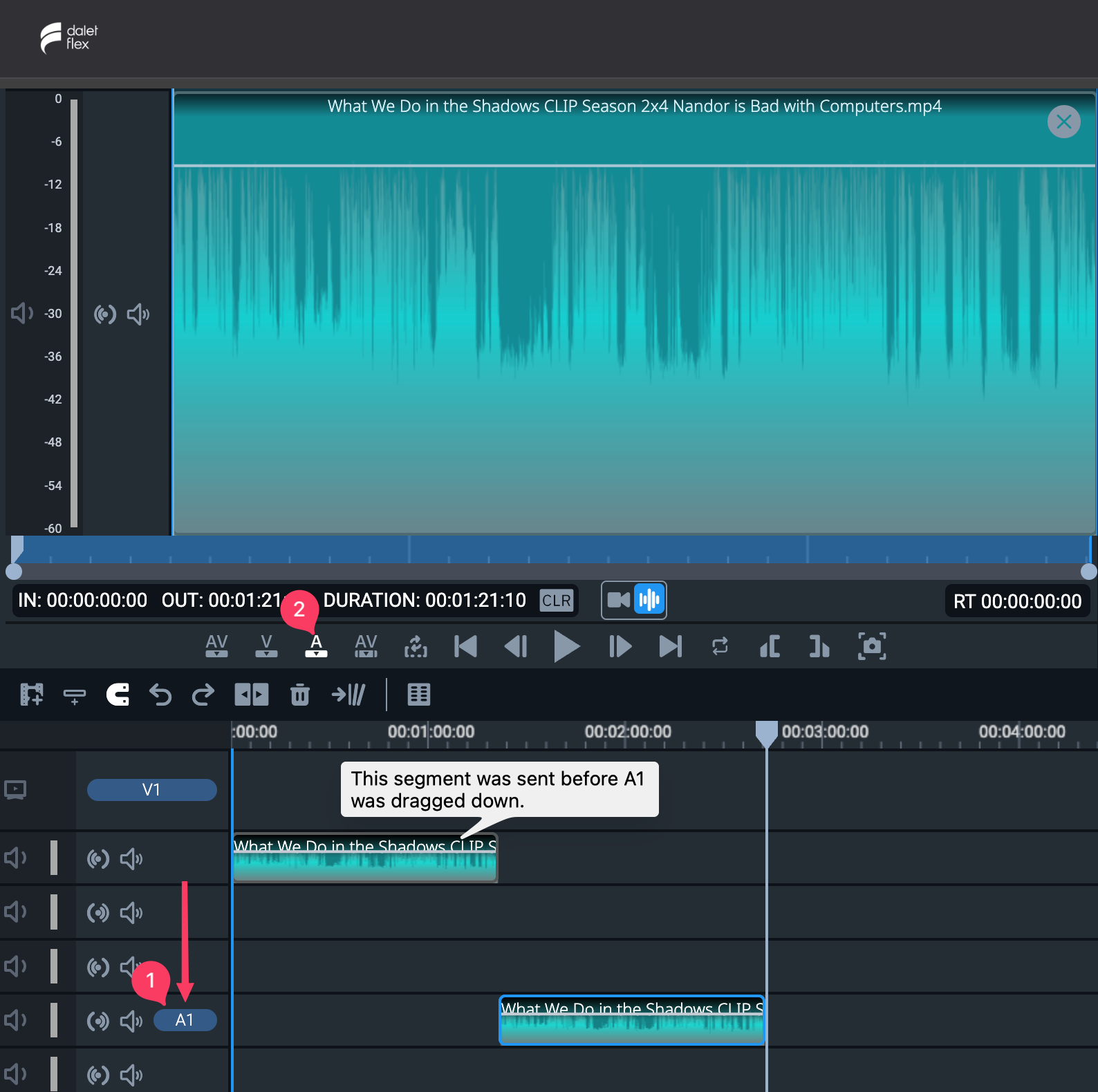Capture a snapshot with the camera frame icon
The width and height of the screenshot is (1098, 1092).
tap(872, 646)
